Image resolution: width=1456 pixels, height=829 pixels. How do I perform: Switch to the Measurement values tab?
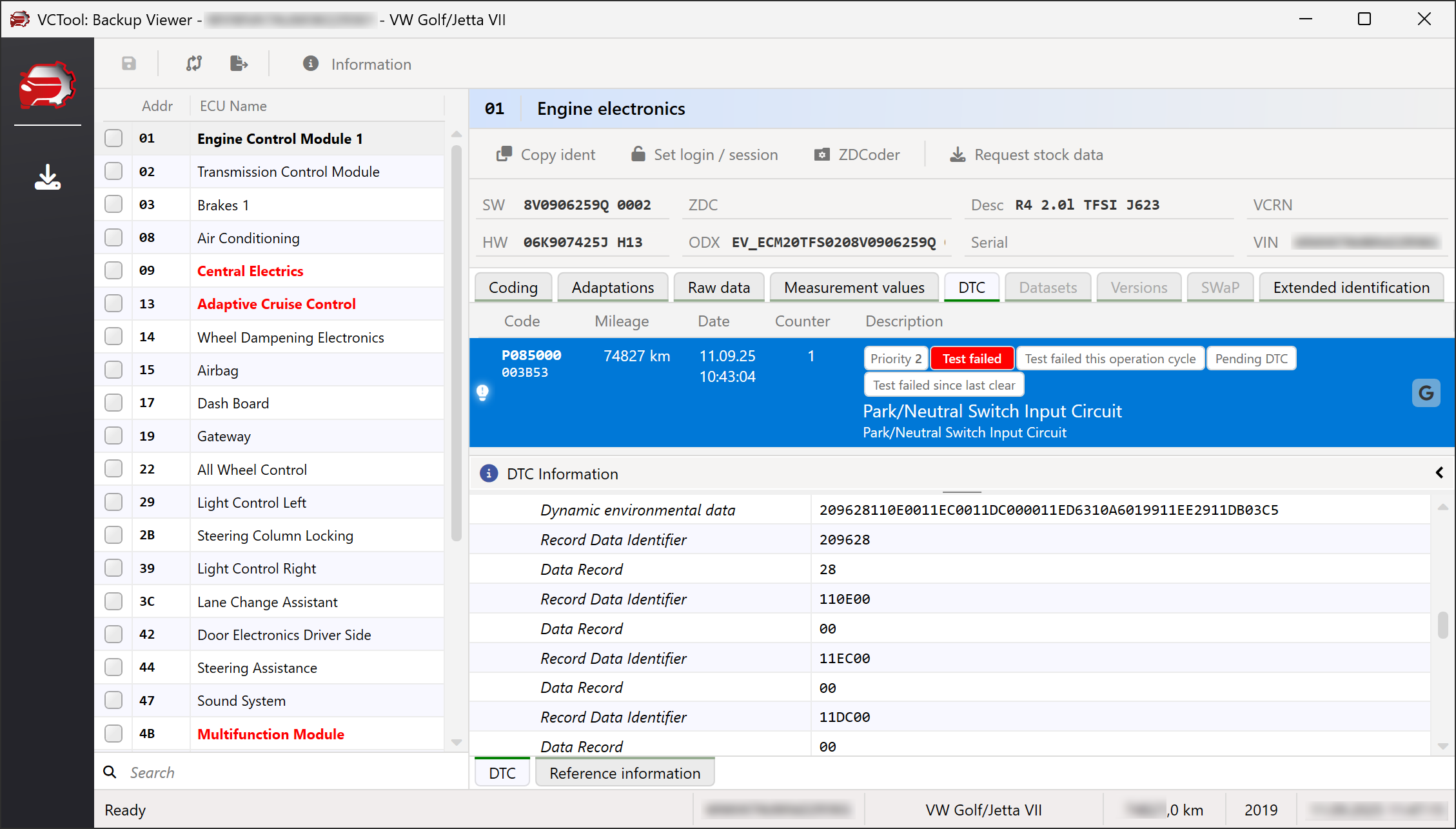[x=854, y=287]
